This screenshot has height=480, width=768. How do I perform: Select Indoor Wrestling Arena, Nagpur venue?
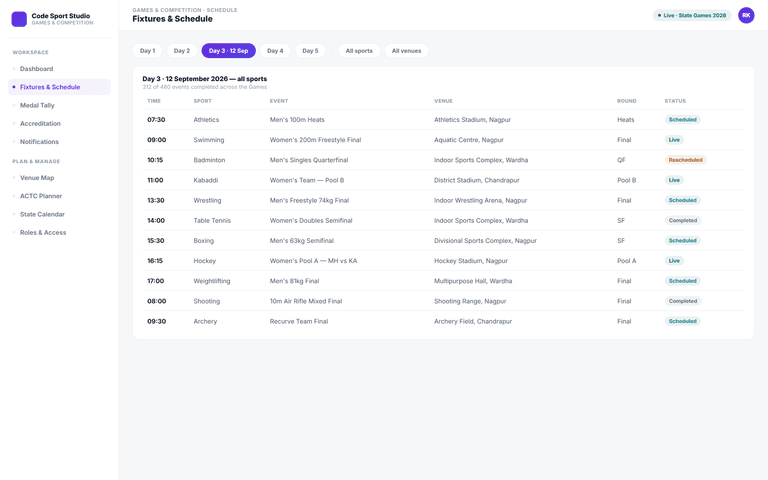point(480,200)
